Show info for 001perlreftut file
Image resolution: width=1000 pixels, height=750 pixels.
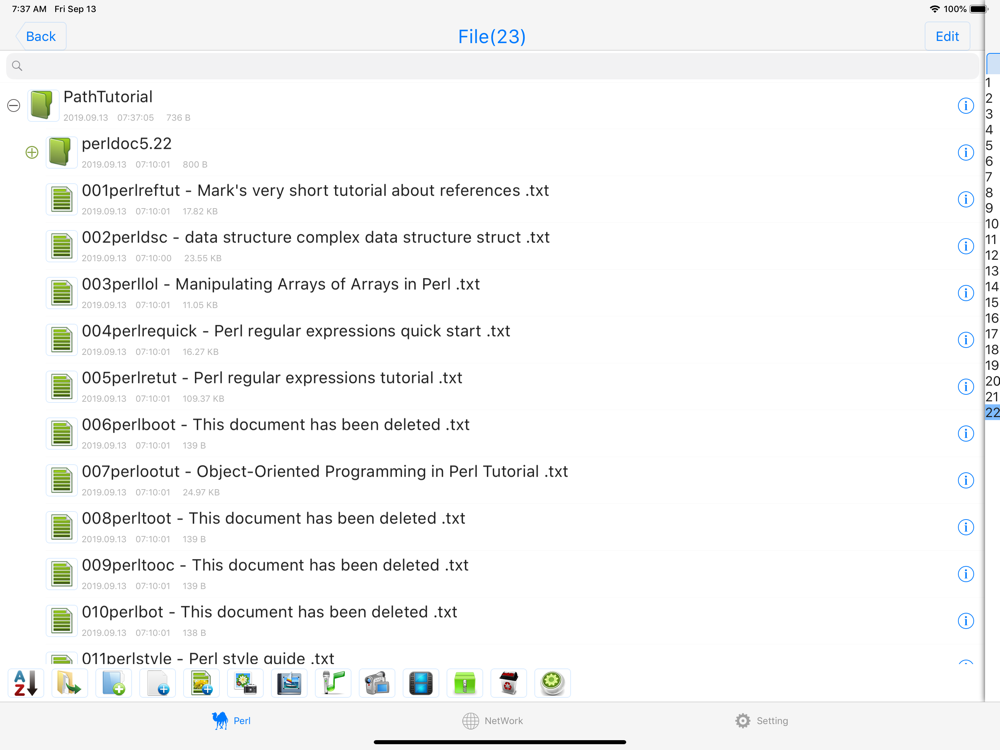click(x=966, y=200)
